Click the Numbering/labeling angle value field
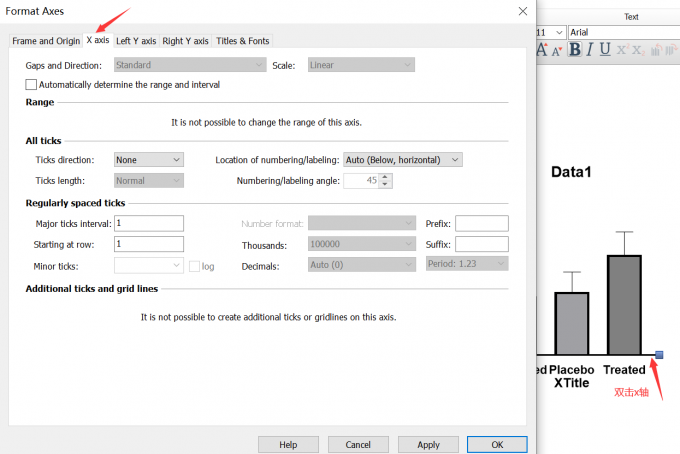 coord(361,180)
